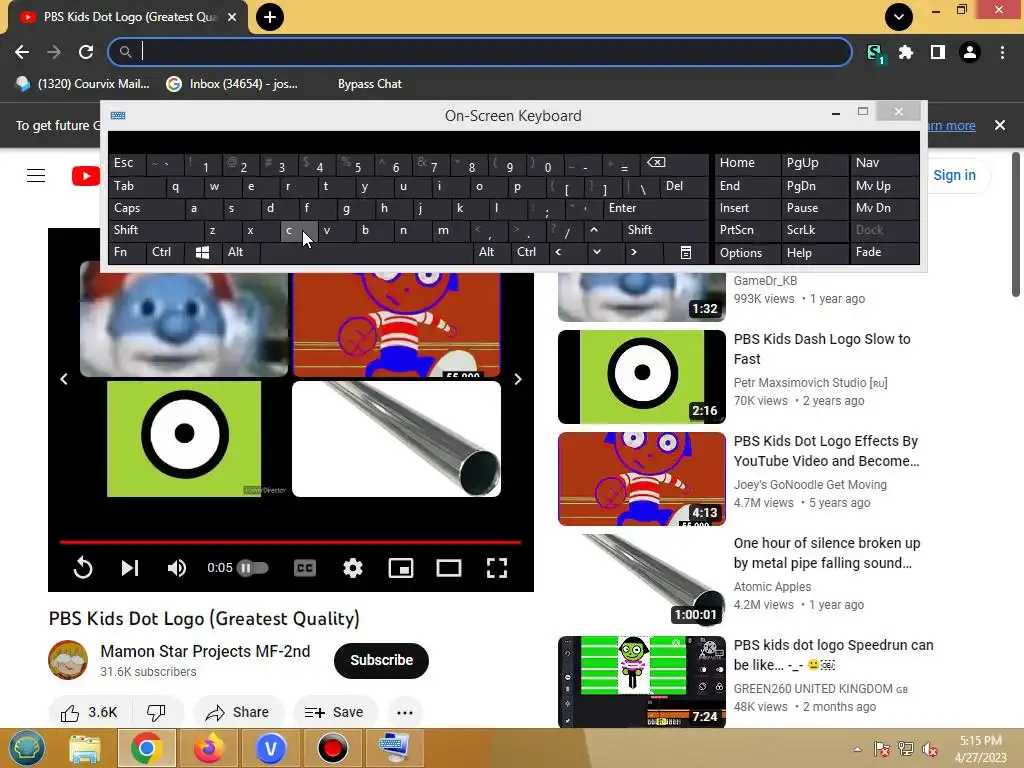Reload the current page

86,52
